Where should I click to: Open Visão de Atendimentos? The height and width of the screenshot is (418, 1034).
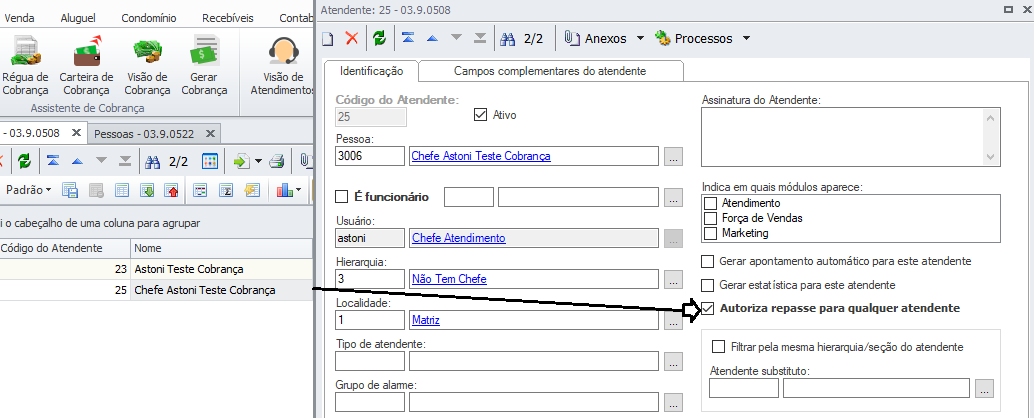[x=284, y=66]
